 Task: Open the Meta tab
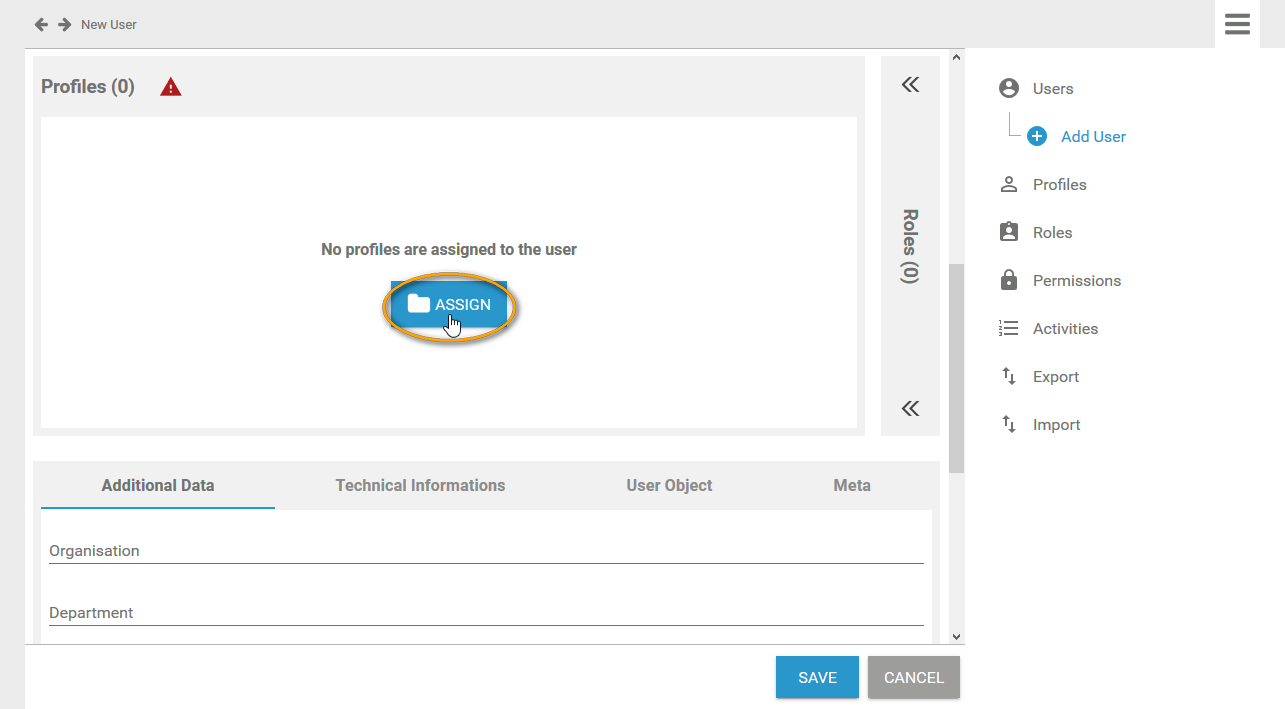851,485
